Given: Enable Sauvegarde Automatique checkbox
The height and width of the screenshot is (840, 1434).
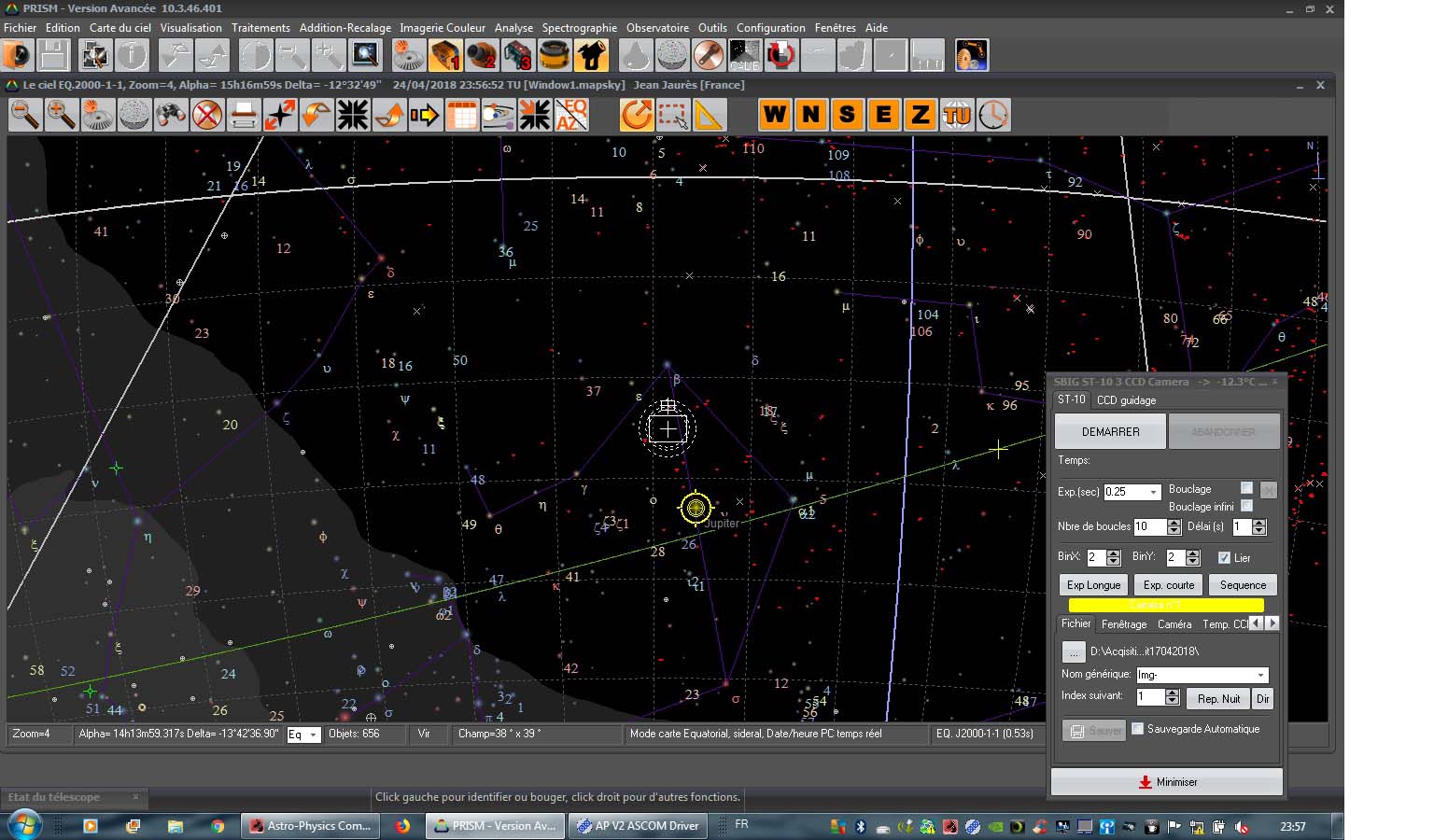Looking at the screenshot, I should (1137, 729).
